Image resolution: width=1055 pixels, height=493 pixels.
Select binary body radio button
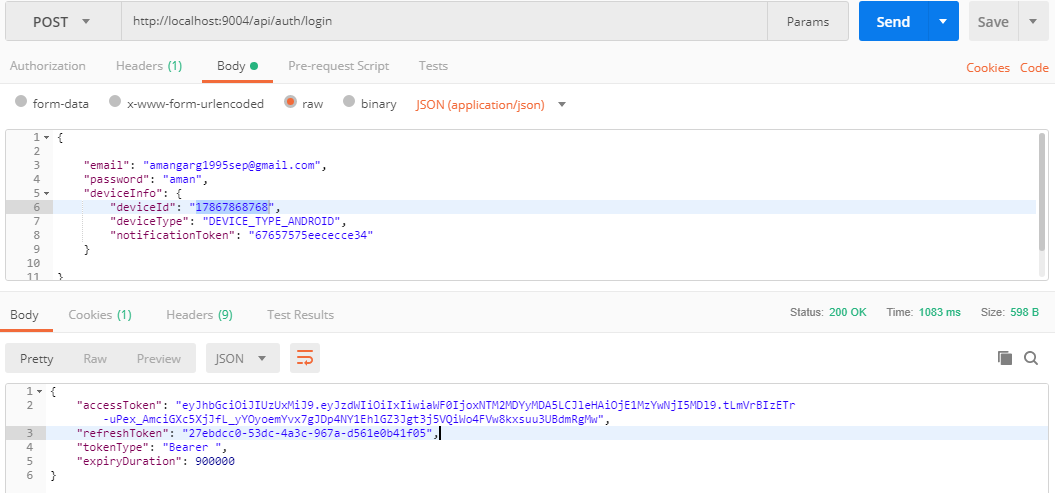pyautogui.click(x=349, y=102)
